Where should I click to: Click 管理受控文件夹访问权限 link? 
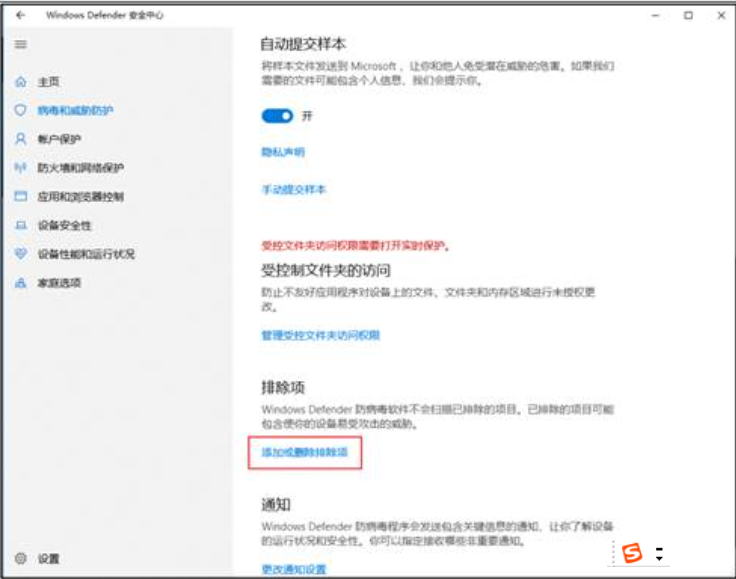point(321,335)
